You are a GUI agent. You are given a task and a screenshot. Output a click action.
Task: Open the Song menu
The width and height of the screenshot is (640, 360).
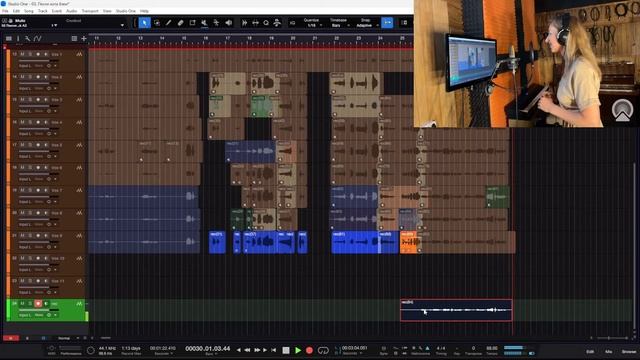pyautogui.click(x=29, y=11)
